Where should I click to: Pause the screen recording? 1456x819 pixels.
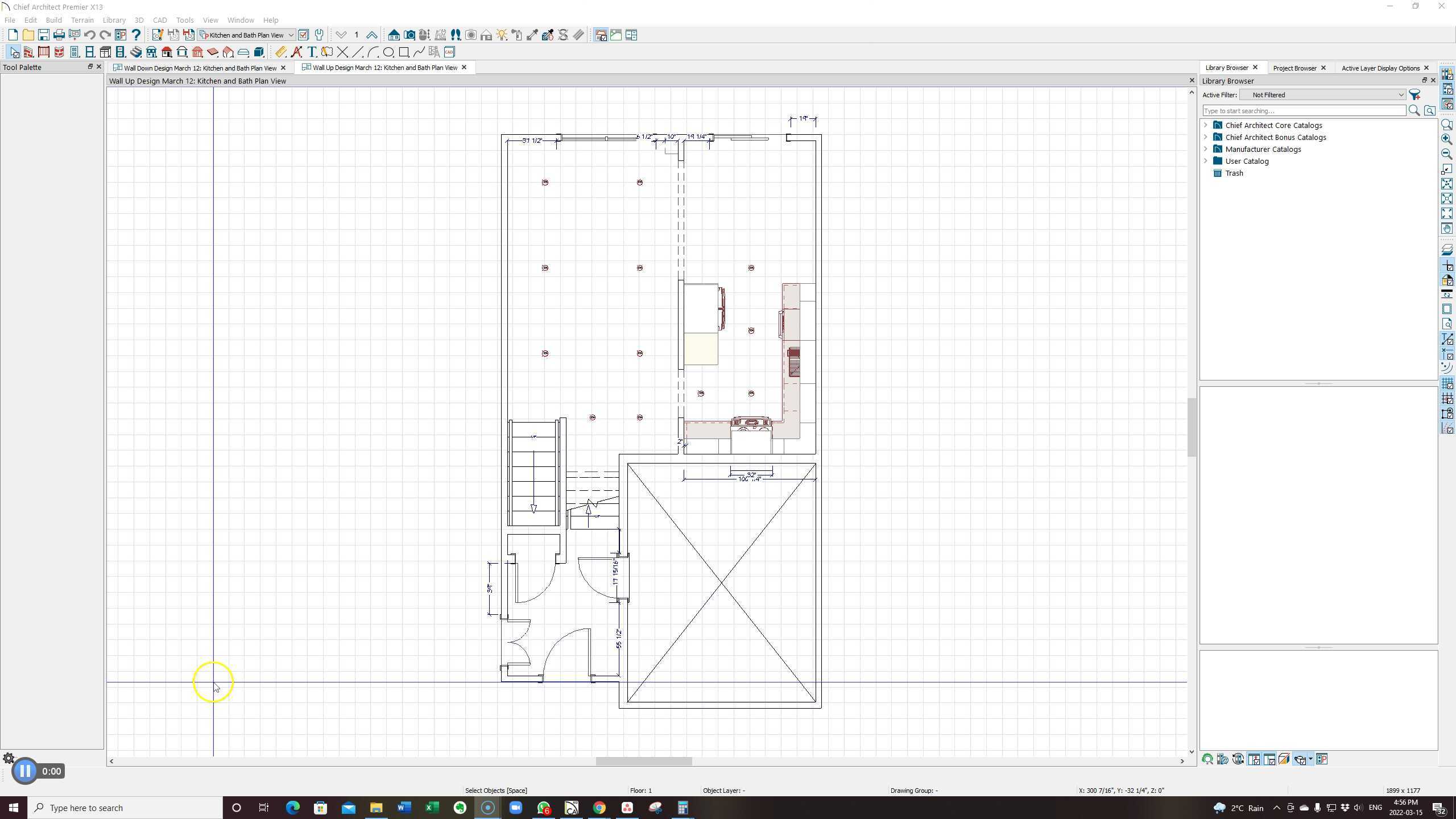point(24,771)
